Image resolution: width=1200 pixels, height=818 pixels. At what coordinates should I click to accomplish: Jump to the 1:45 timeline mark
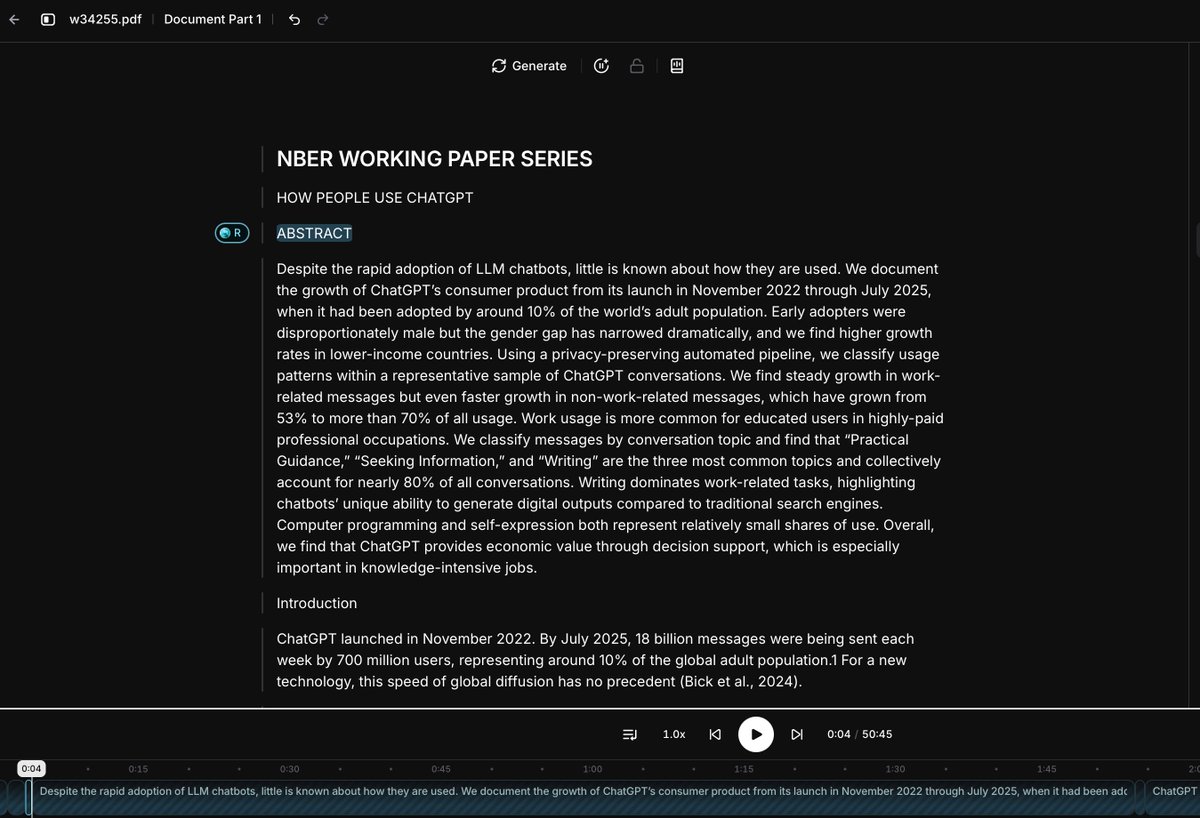[1046, 769]
